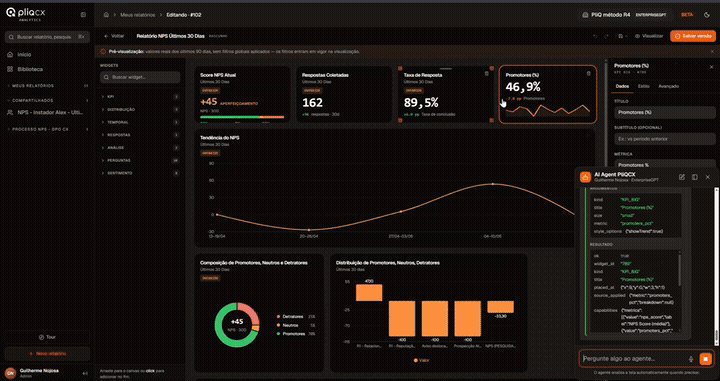Screen dimensions: 720x381
Task: Close the AI Agent PIIQCX chat
Action: [x=708, y=177]
